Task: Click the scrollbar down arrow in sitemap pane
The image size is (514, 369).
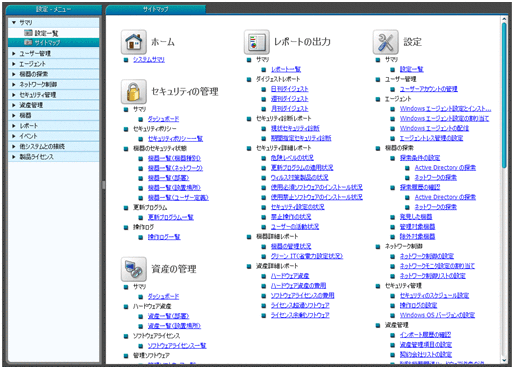Action: coord(504,360)
